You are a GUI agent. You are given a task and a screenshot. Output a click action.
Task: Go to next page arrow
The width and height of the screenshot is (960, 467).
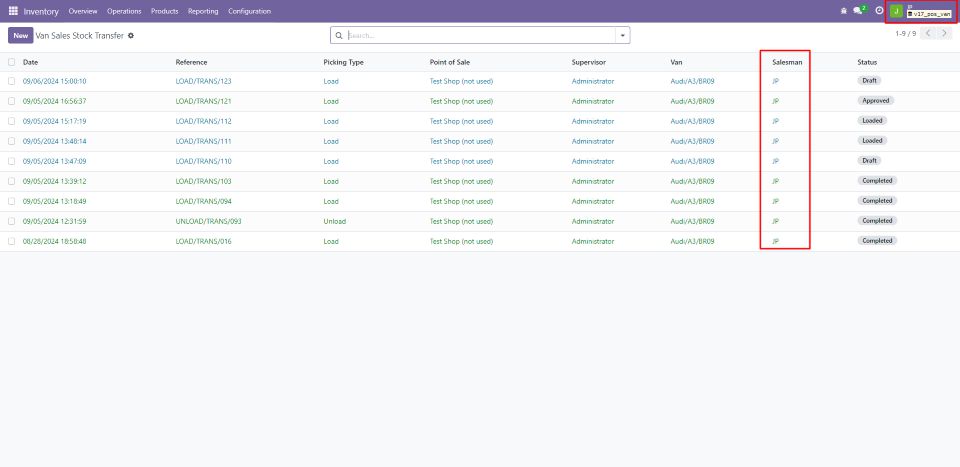pos(945,34)
